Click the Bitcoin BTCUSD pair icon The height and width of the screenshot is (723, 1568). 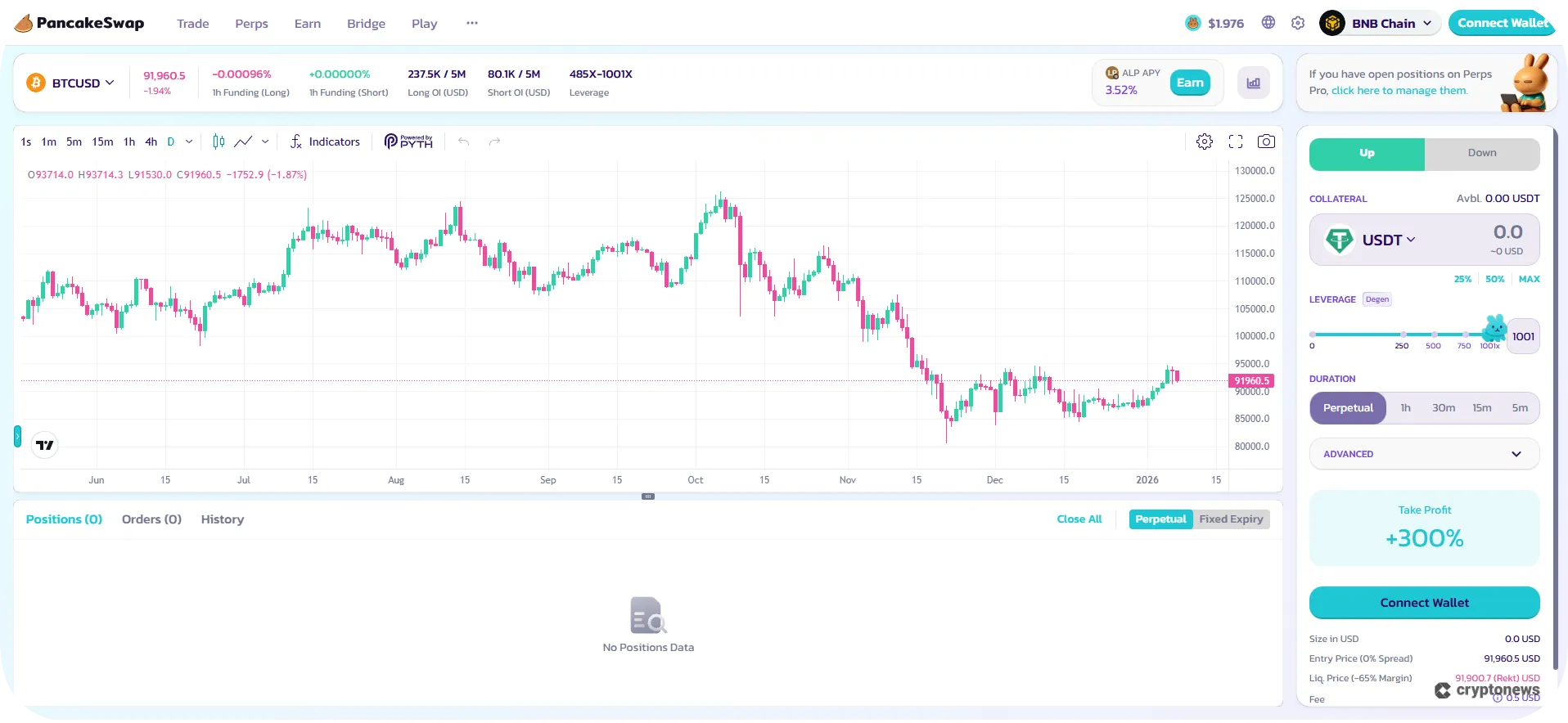pyautogui.click(x=36, y=83)
